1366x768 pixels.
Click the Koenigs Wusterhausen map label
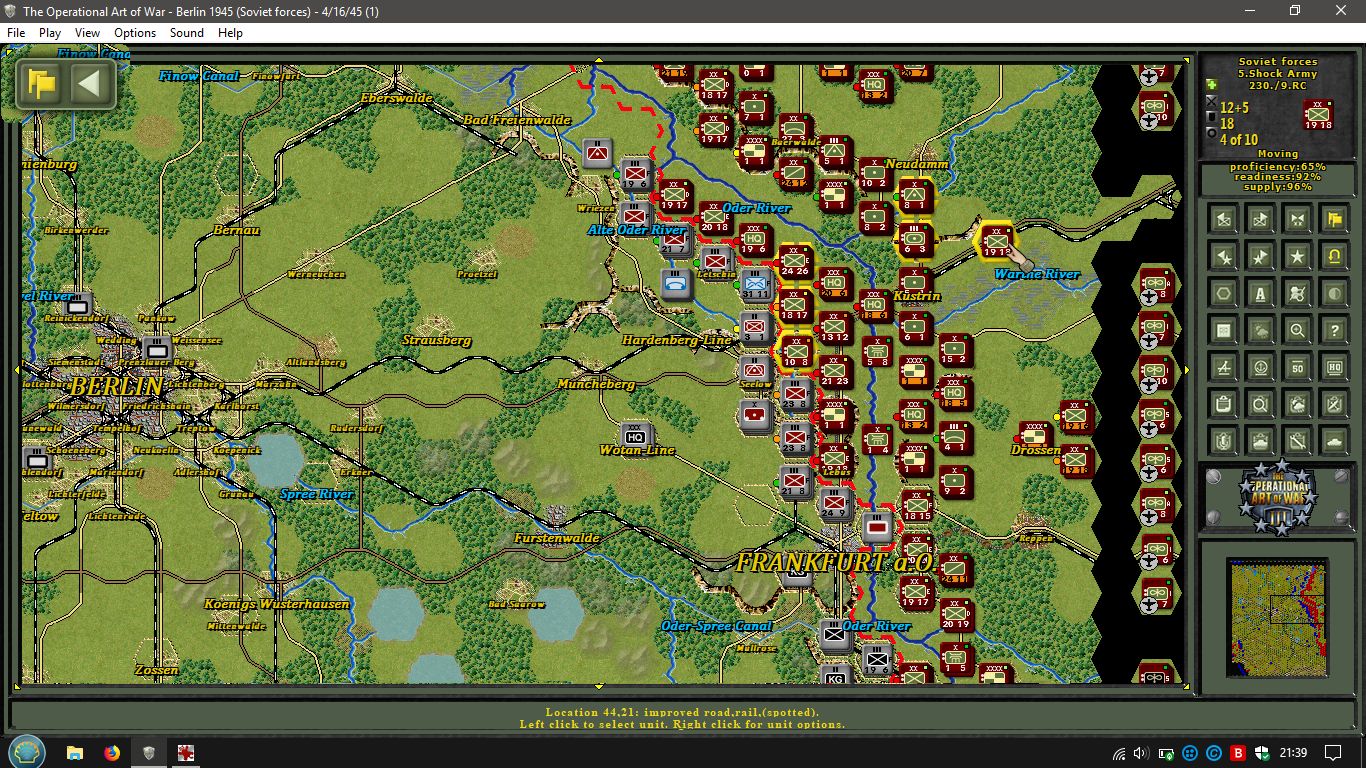277,604
